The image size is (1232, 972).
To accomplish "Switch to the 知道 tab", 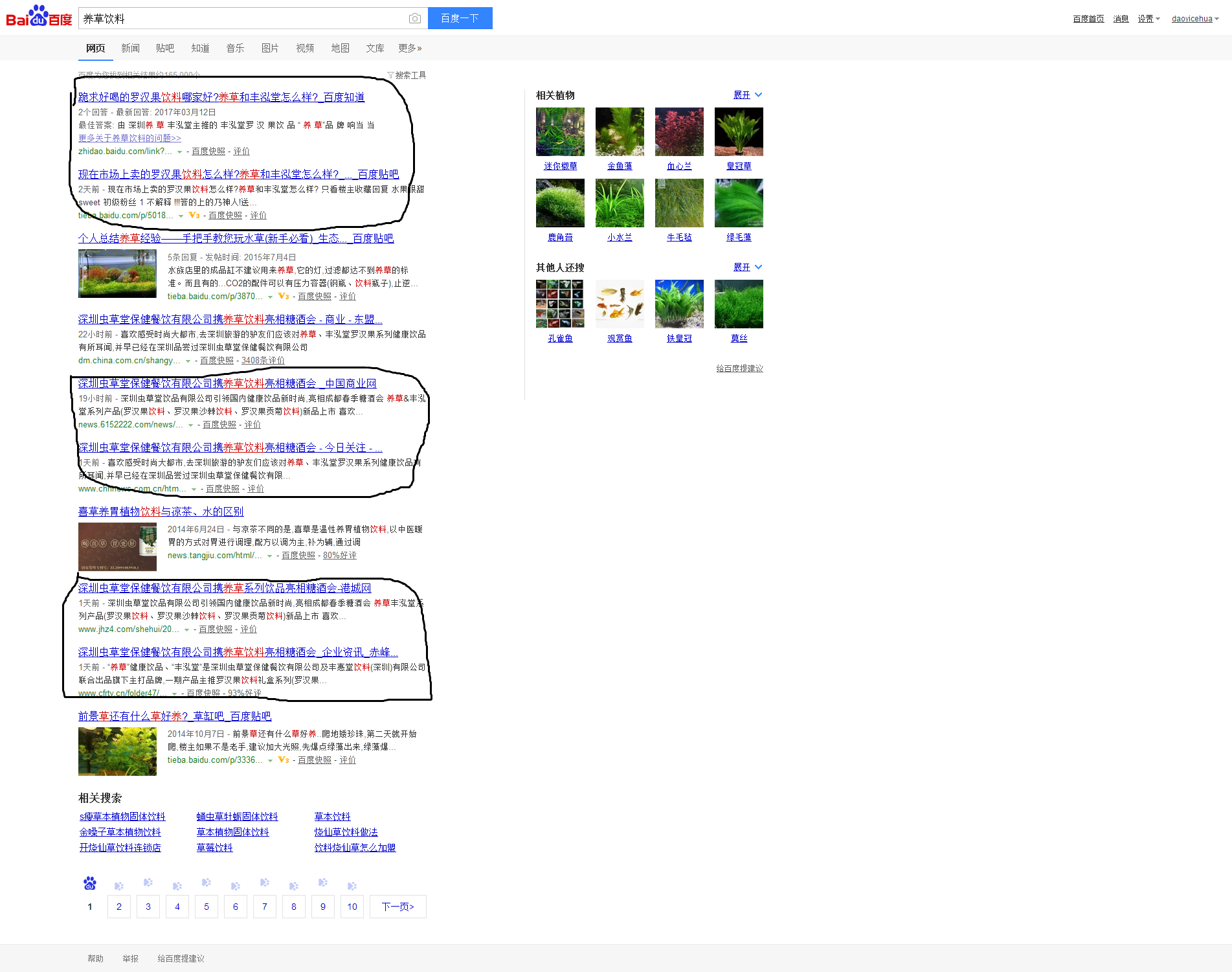I will coord(200,48).
